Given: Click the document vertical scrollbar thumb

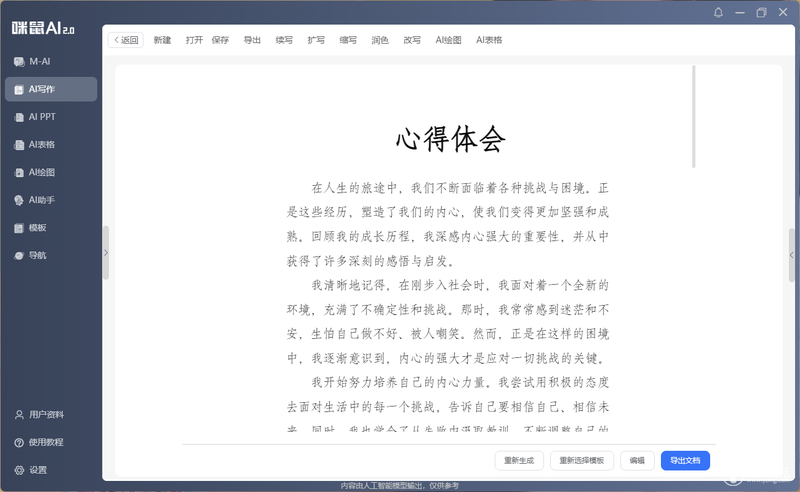Looking at the screenshot, I should pyautogui.click(x=693, y=116).
